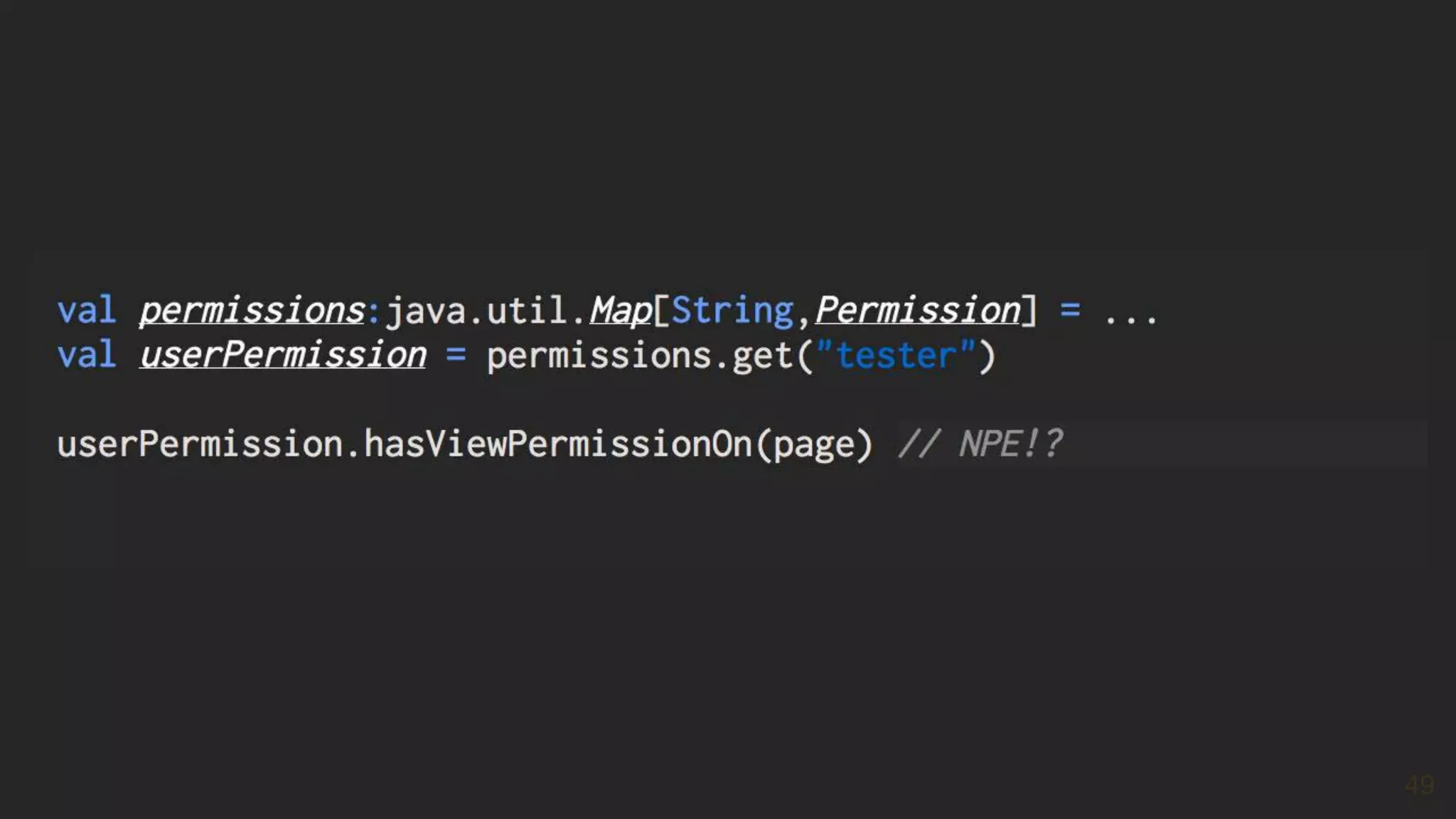This screenshot has width=1456, height=819.
Task: Click the equals sign after userPermission
Action: (x=456, y=355)
